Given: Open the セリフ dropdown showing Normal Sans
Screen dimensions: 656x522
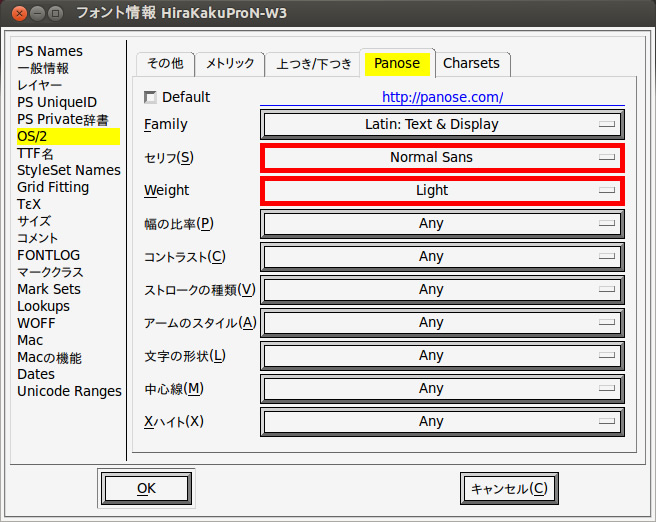Looking at the screenshot, I should coord(442,157).
